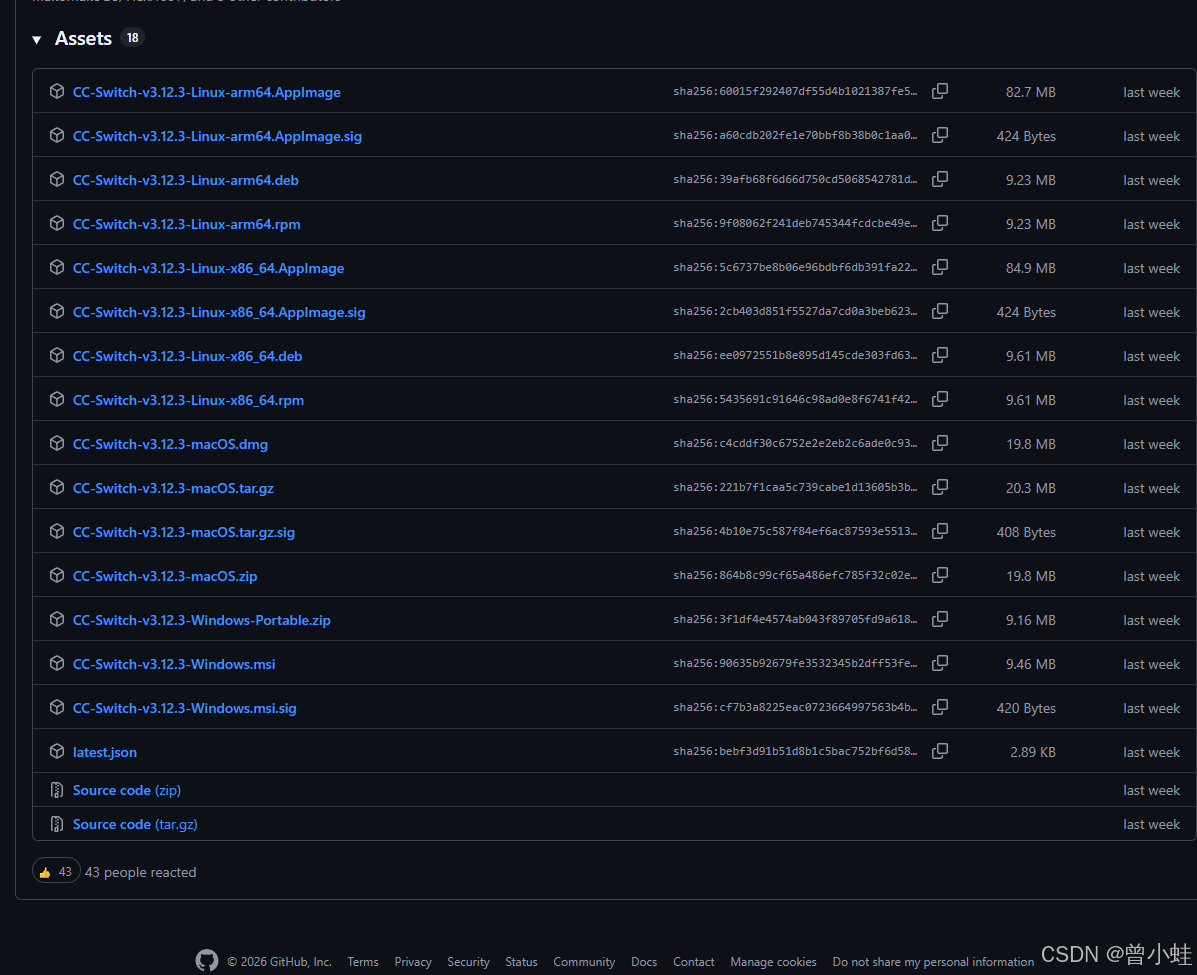Click zip file icon beside Source code (zip)
The image size is (1197, 975).
click(x=56, y=789)
